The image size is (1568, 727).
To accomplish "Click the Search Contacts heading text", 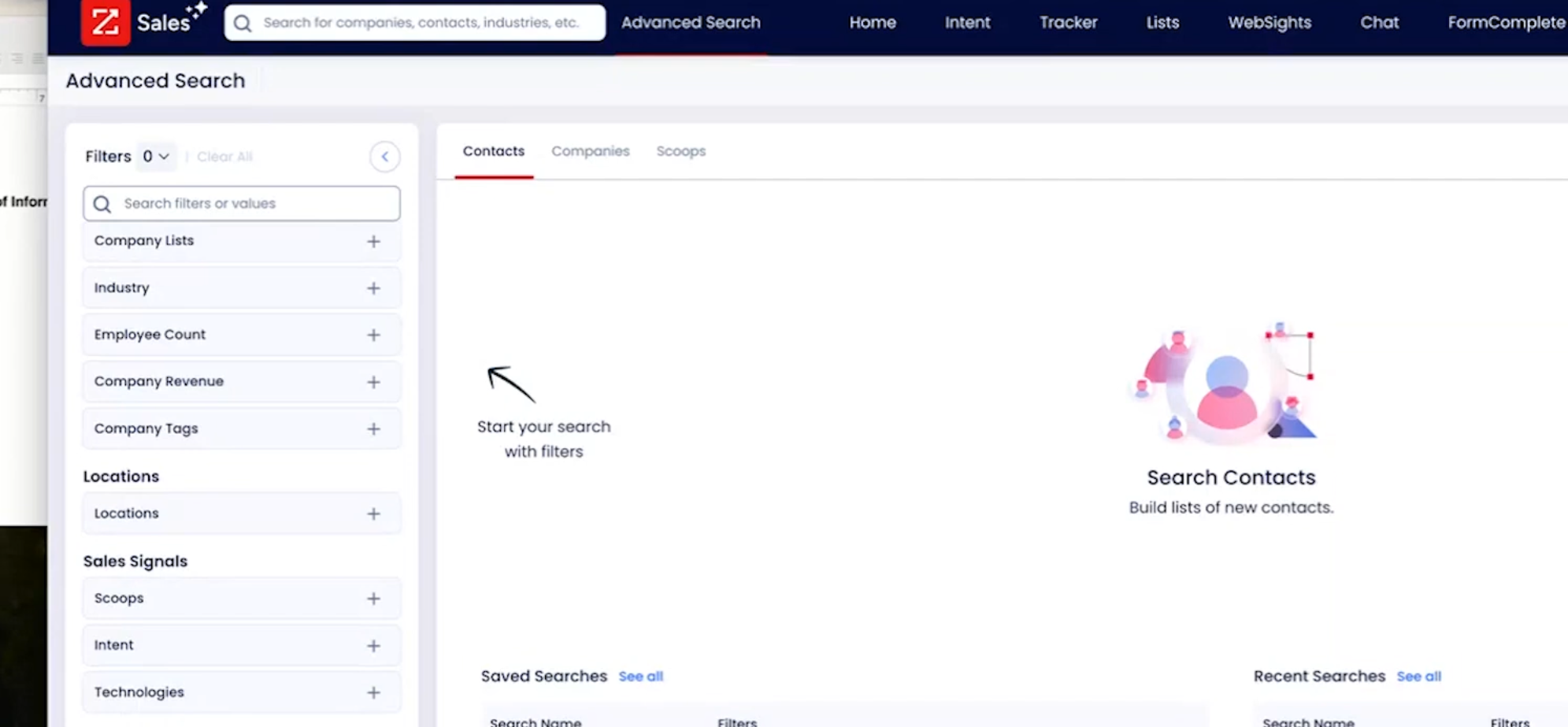I will coord(1231,477).
